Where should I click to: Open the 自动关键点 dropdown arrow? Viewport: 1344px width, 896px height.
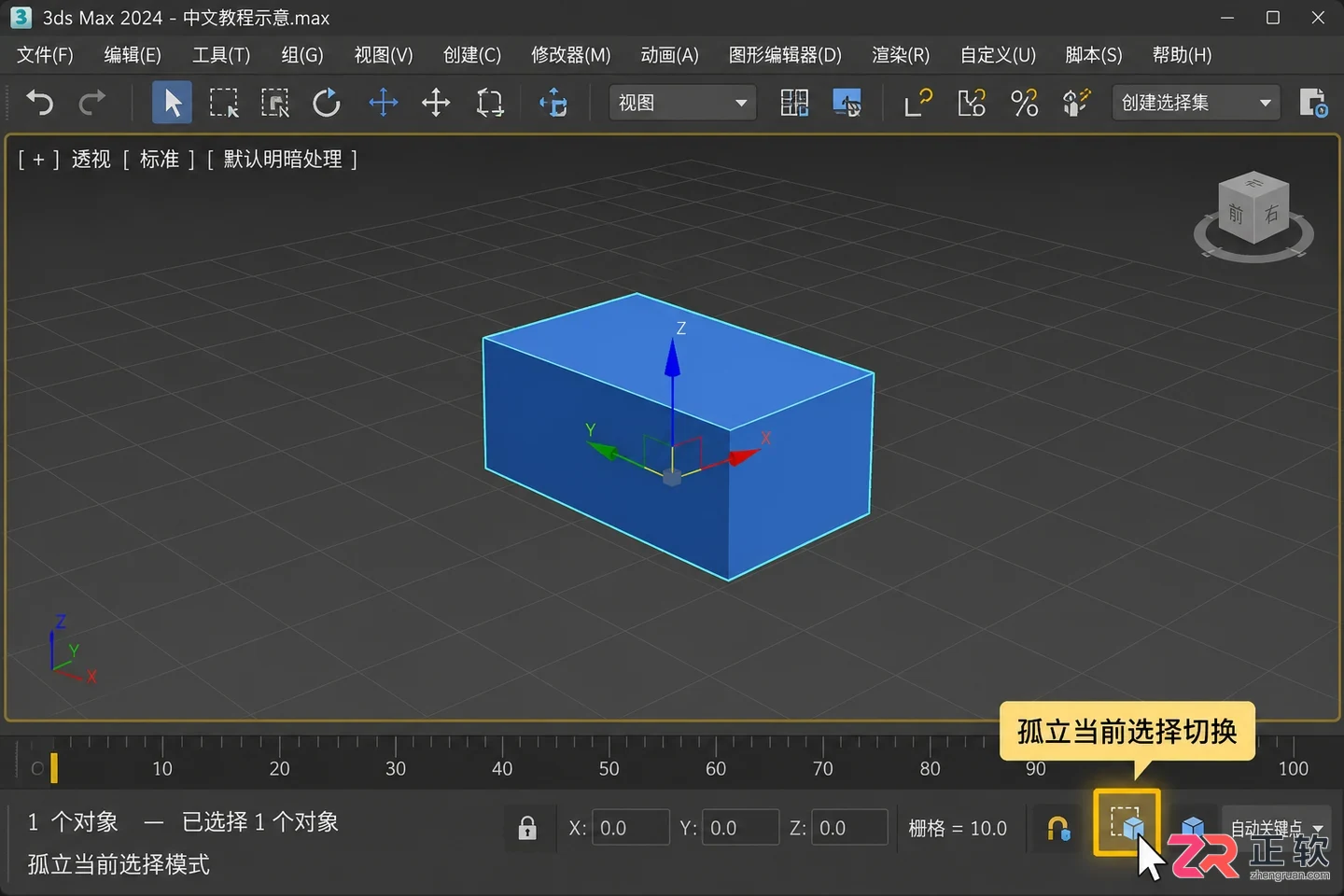[1318, 829]
